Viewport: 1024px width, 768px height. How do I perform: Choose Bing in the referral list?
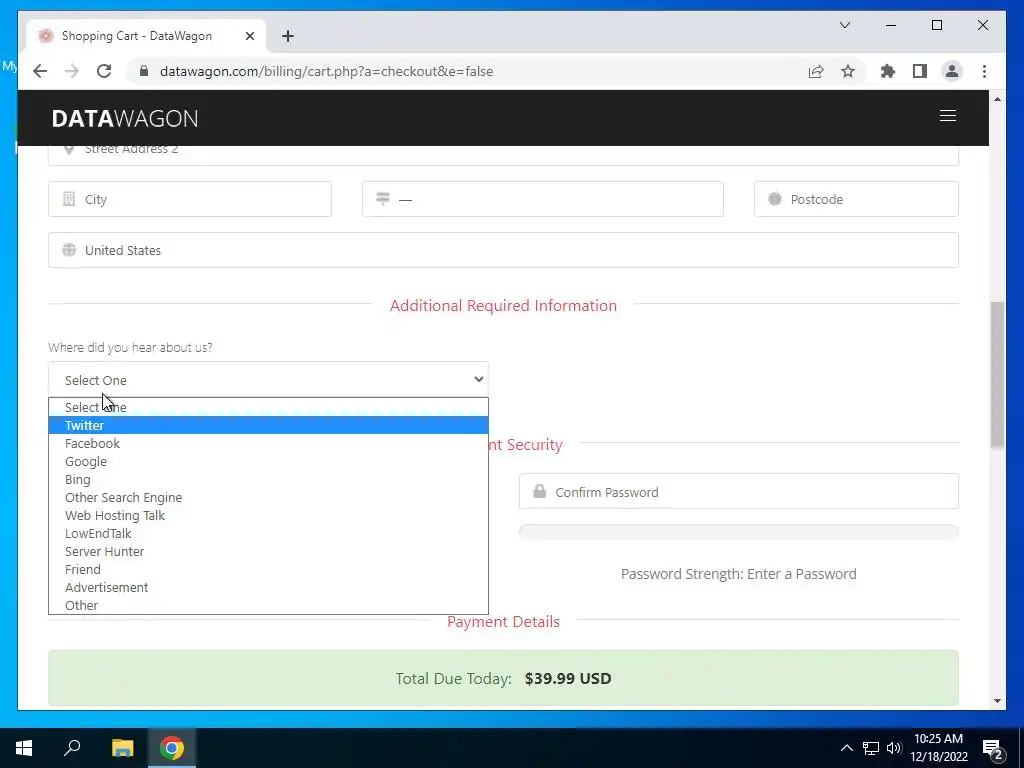(268, 479)
